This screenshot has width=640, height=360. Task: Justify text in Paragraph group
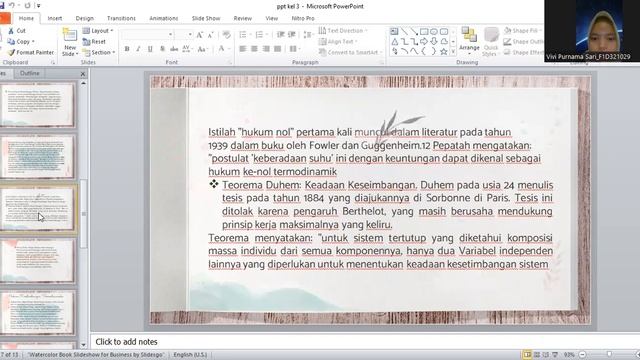point(278,49)
